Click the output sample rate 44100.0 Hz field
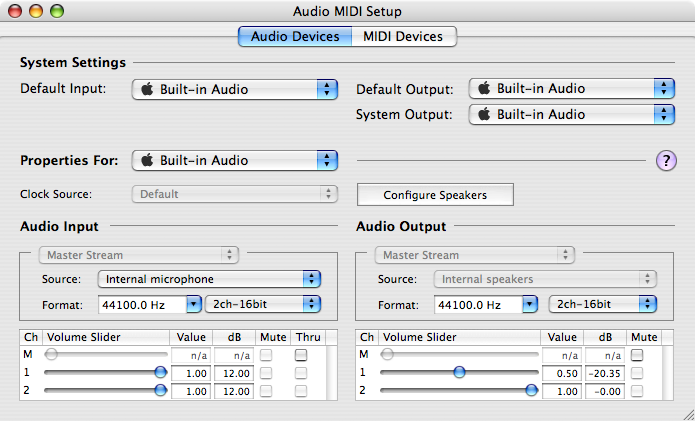695x421 pixels. click(478, 305)
